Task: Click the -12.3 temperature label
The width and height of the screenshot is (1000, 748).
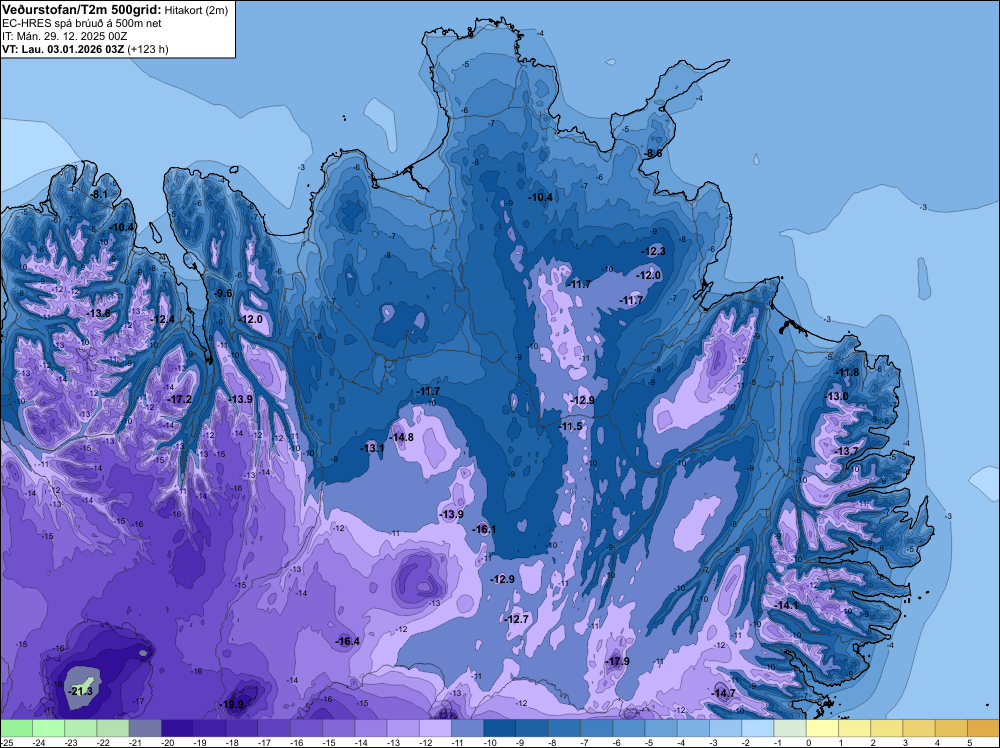Action: coord(653,251)
